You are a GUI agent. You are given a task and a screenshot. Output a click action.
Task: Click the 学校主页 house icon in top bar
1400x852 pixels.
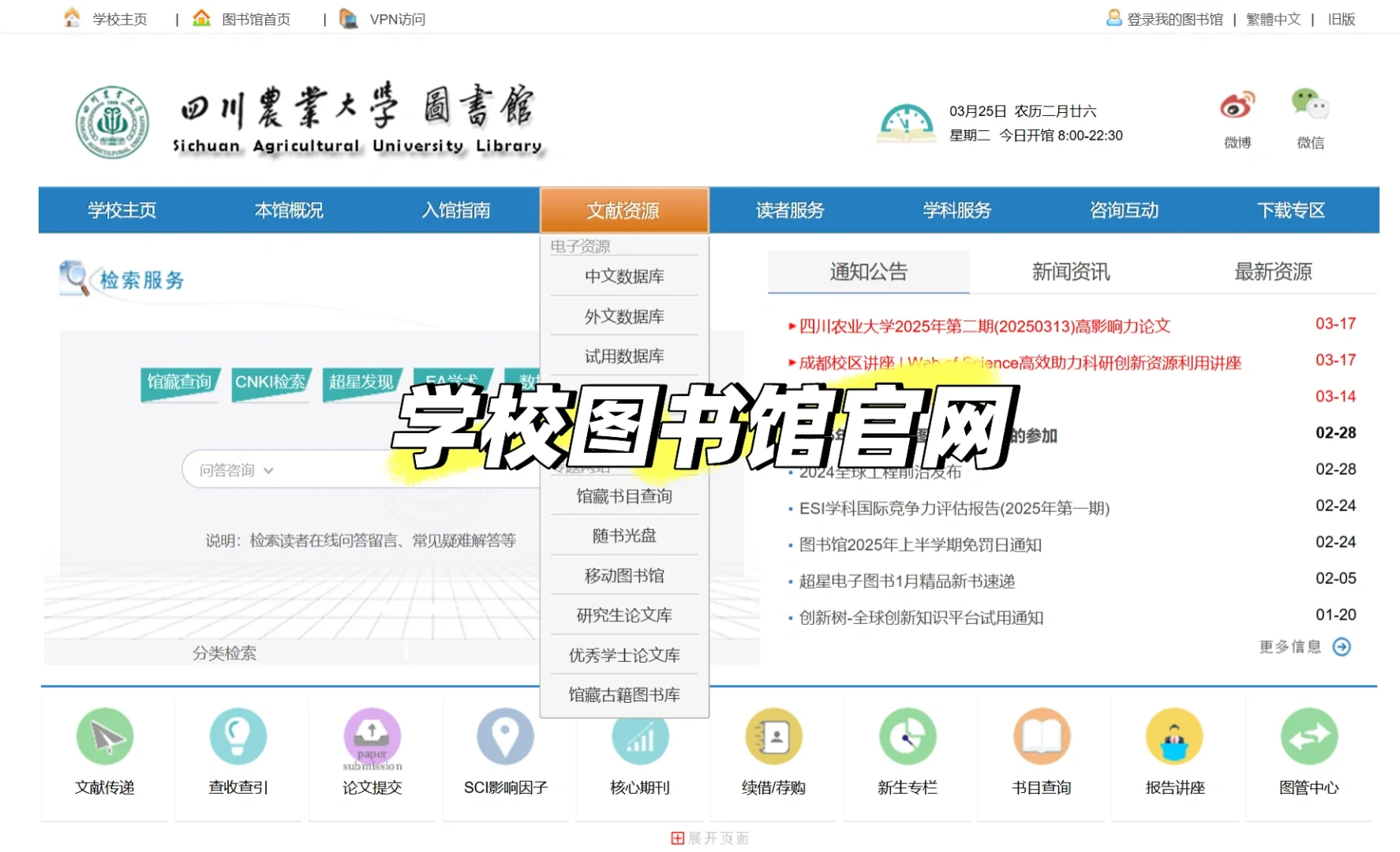pos(72,17)
